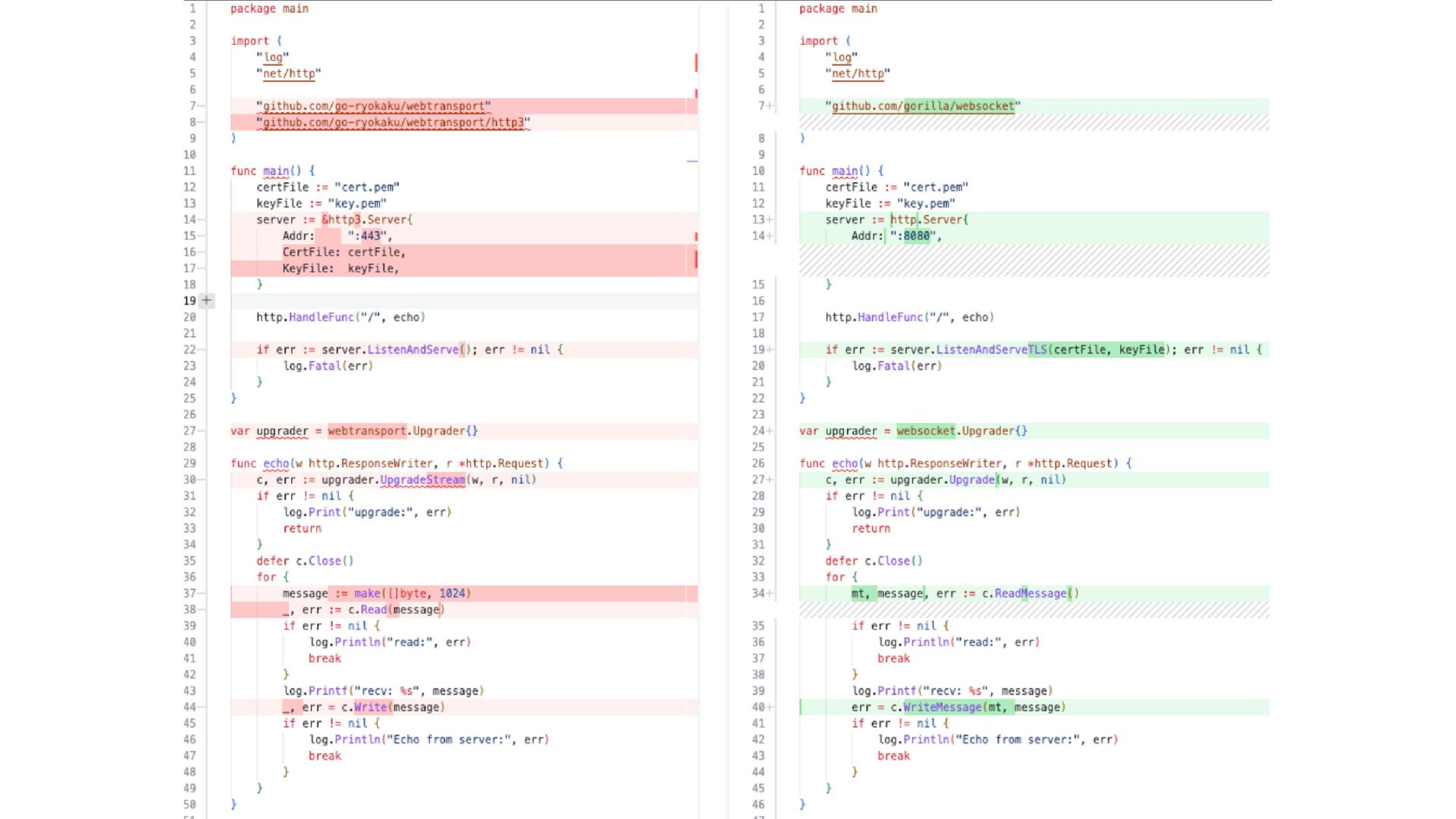Click the plus marker at right line 13

point(770,220)
